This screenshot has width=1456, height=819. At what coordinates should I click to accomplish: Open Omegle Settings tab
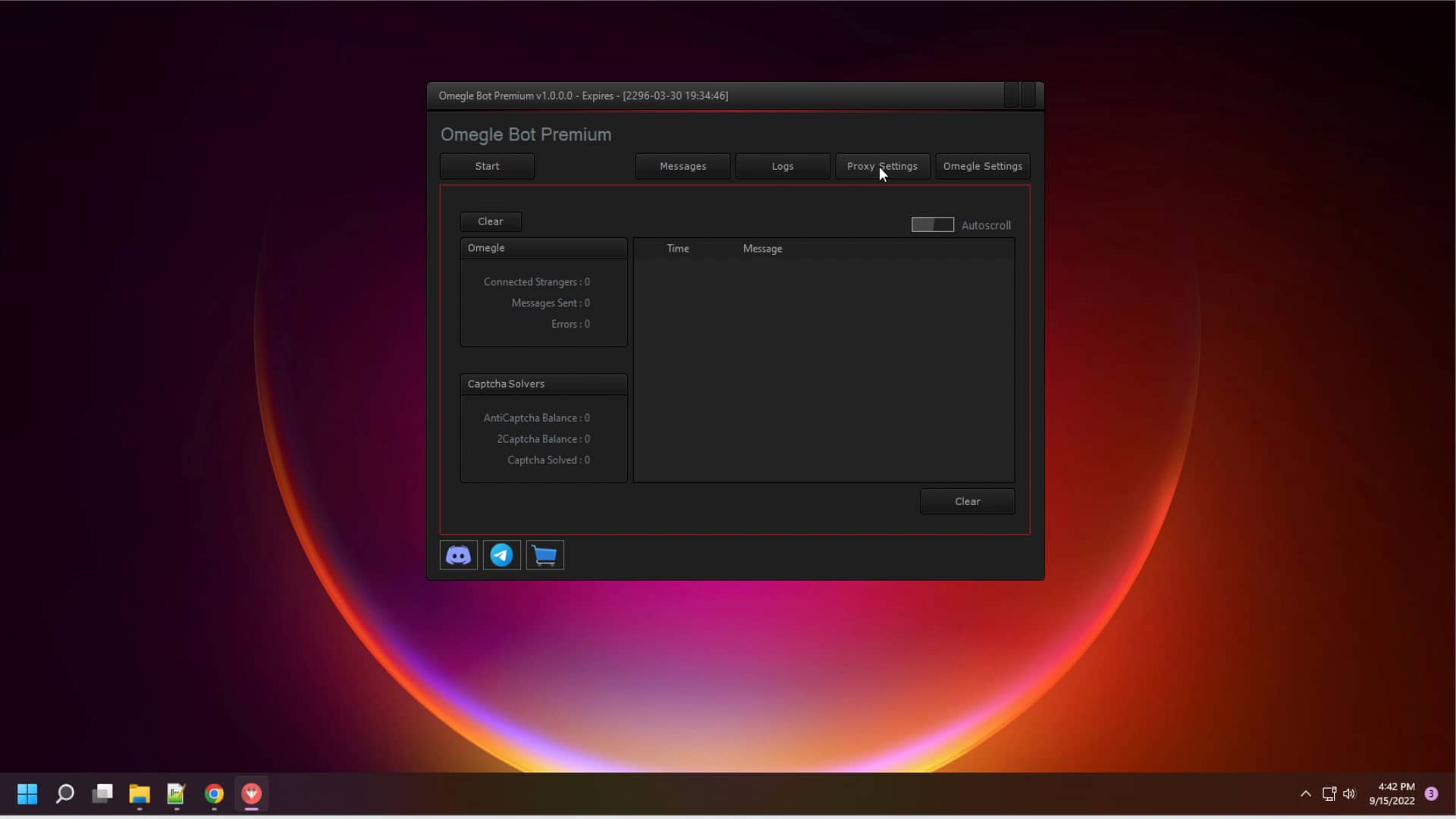pos(982,166)
